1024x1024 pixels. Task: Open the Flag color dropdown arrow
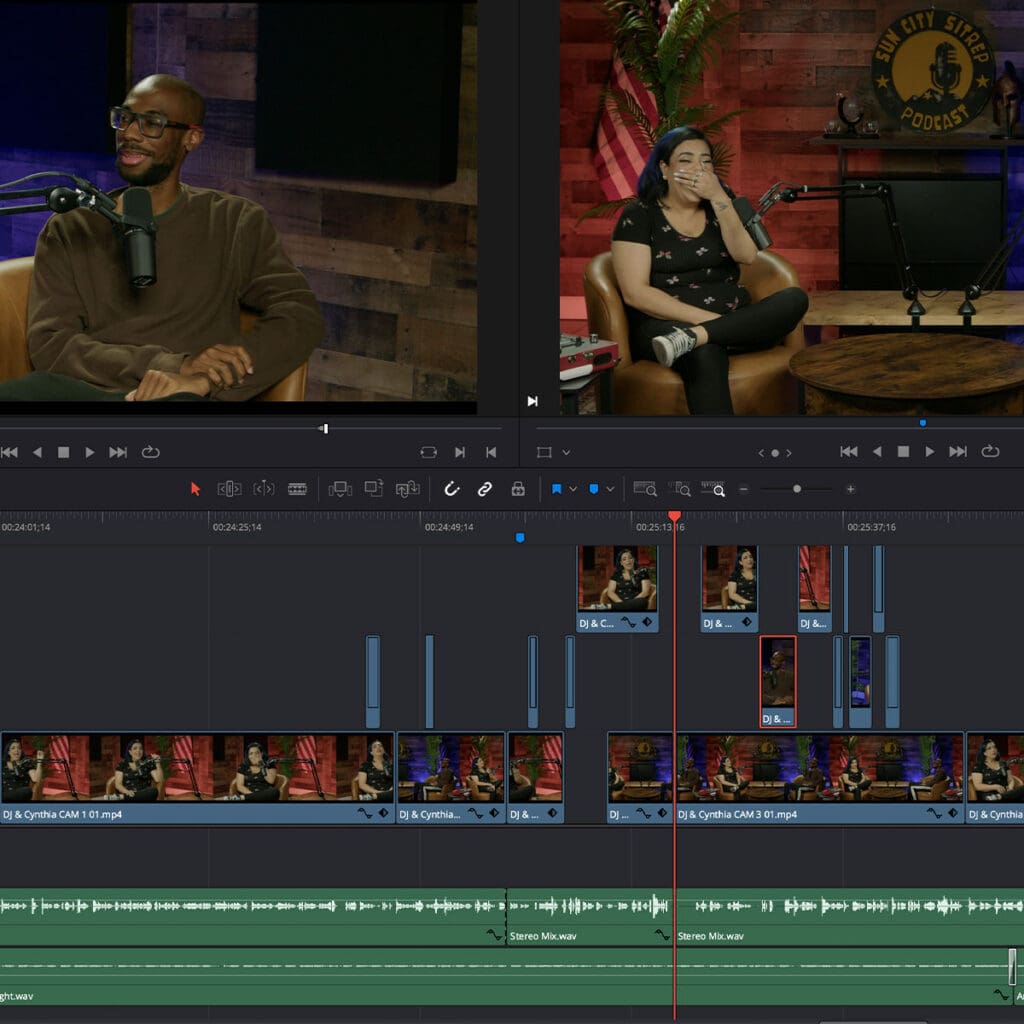point(573,489)
